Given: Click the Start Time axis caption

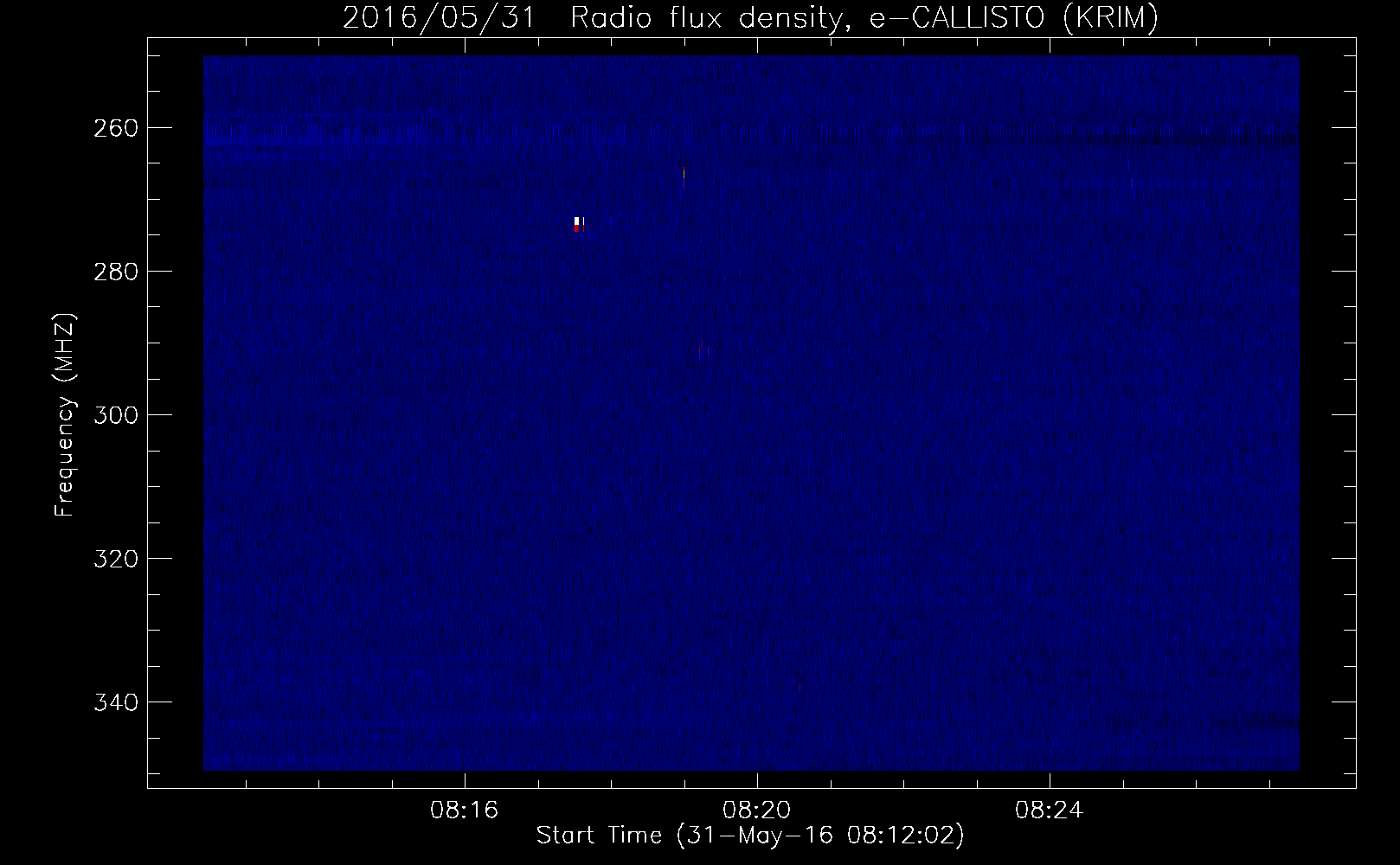Looking at the screenshot, I should 750,836.
